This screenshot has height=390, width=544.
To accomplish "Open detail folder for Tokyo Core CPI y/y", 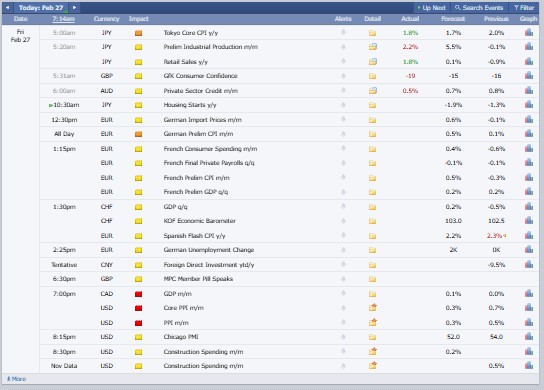I will coord(372,33).
